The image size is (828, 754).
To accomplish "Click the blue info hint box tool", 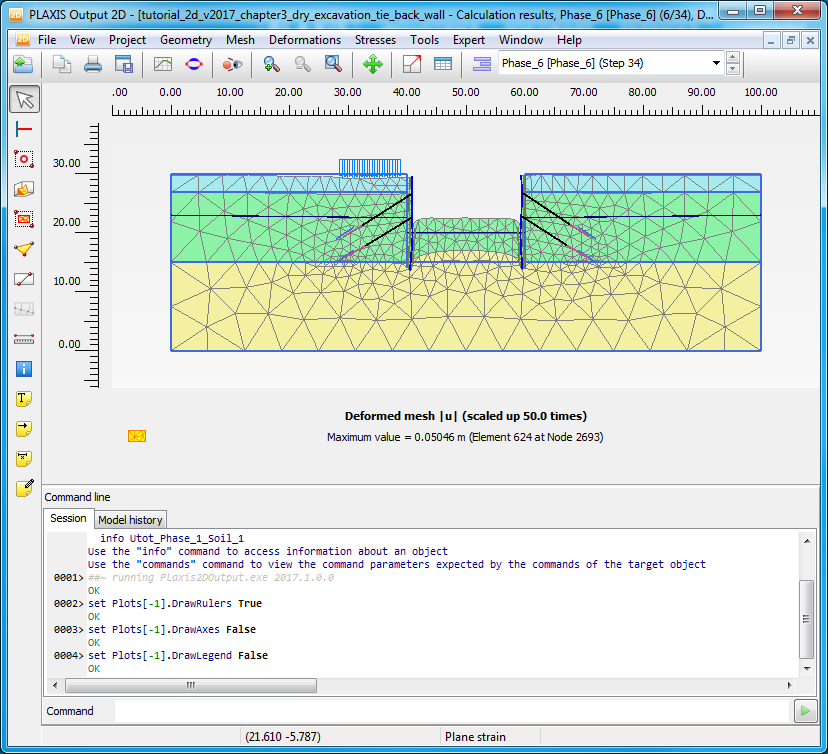I will [25, 369].
